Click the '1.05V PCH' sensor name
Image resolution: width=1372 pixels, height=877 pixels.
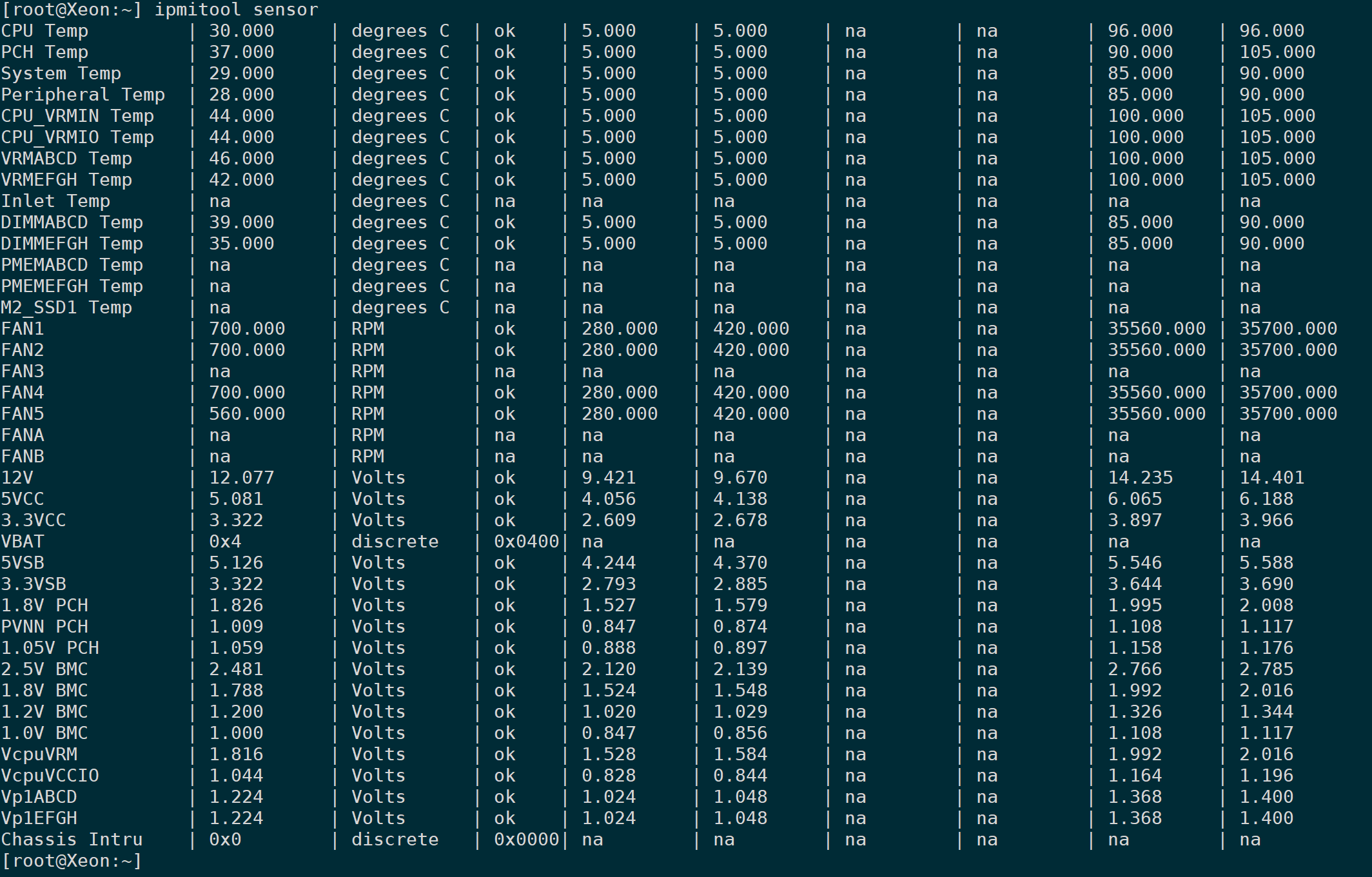click(x=50, y=648)
